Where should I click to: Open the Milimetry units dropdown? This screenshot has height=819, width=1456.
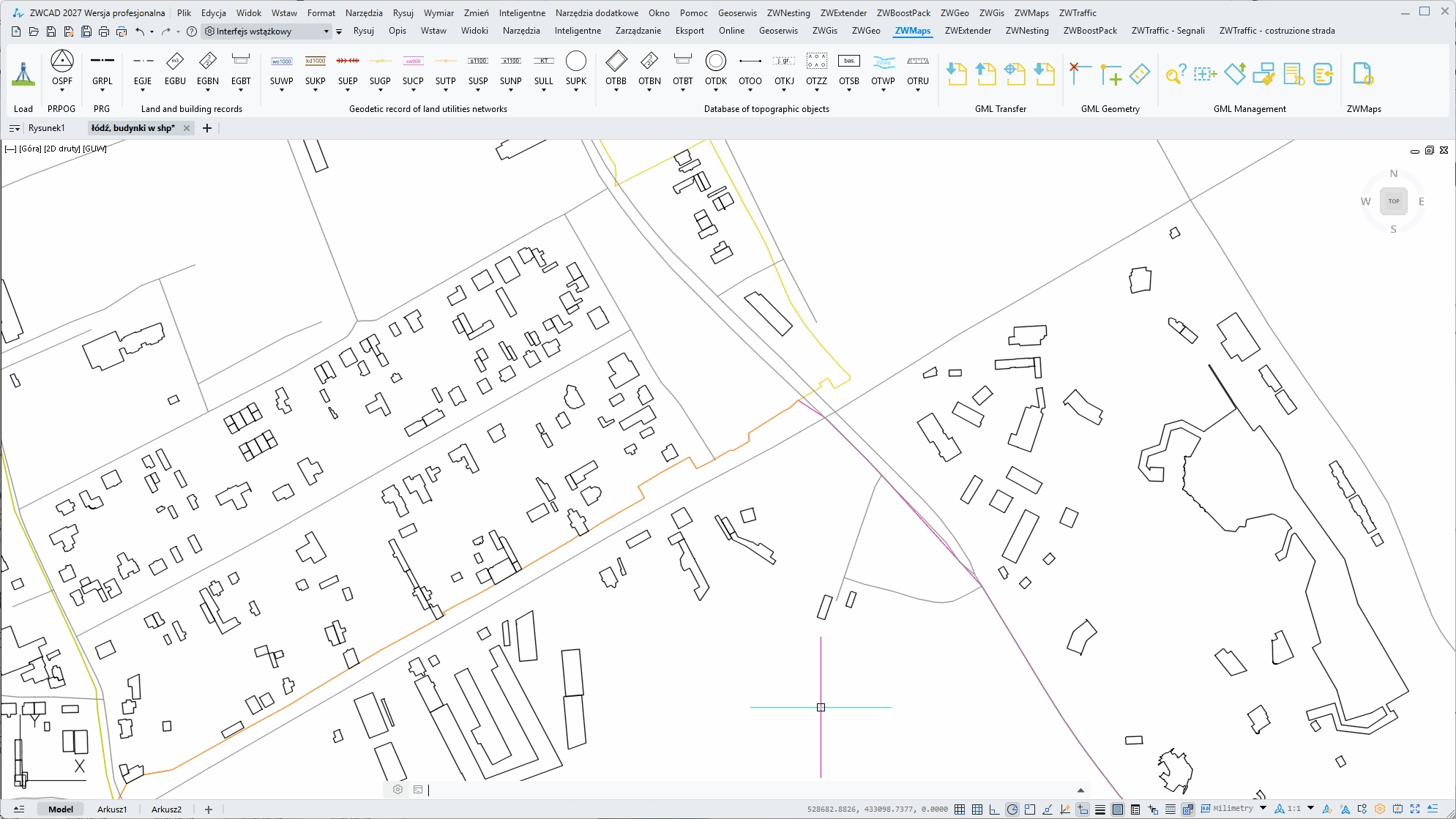click(1263, 809)
